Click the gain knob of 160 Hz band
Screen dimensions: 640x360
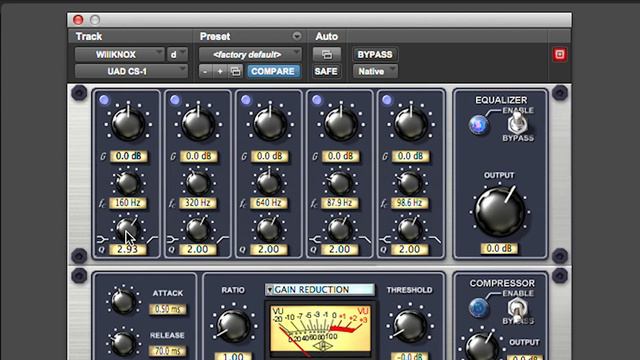point(128,123)
